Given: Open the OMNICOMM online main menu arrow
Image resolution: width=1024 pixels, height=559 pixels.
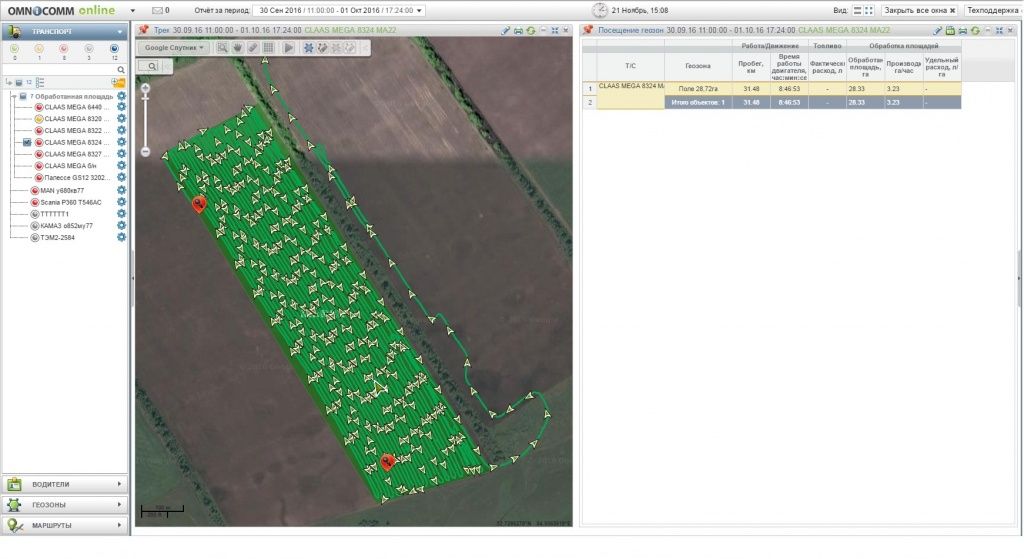Looking at the screenshot, I should 133,11.
